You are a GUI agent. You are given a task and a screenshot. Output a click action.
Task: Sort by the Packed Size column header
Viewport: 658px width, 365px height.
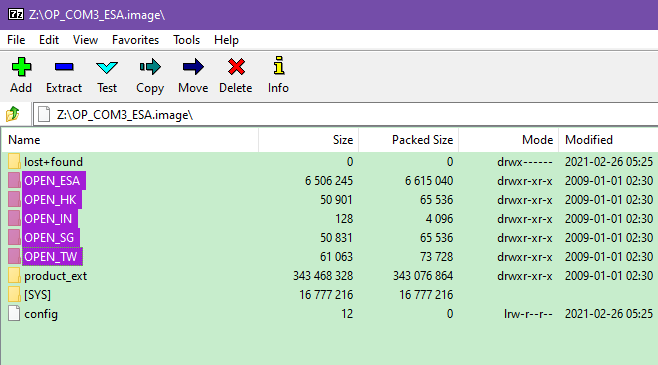click(x=409, y=140)
